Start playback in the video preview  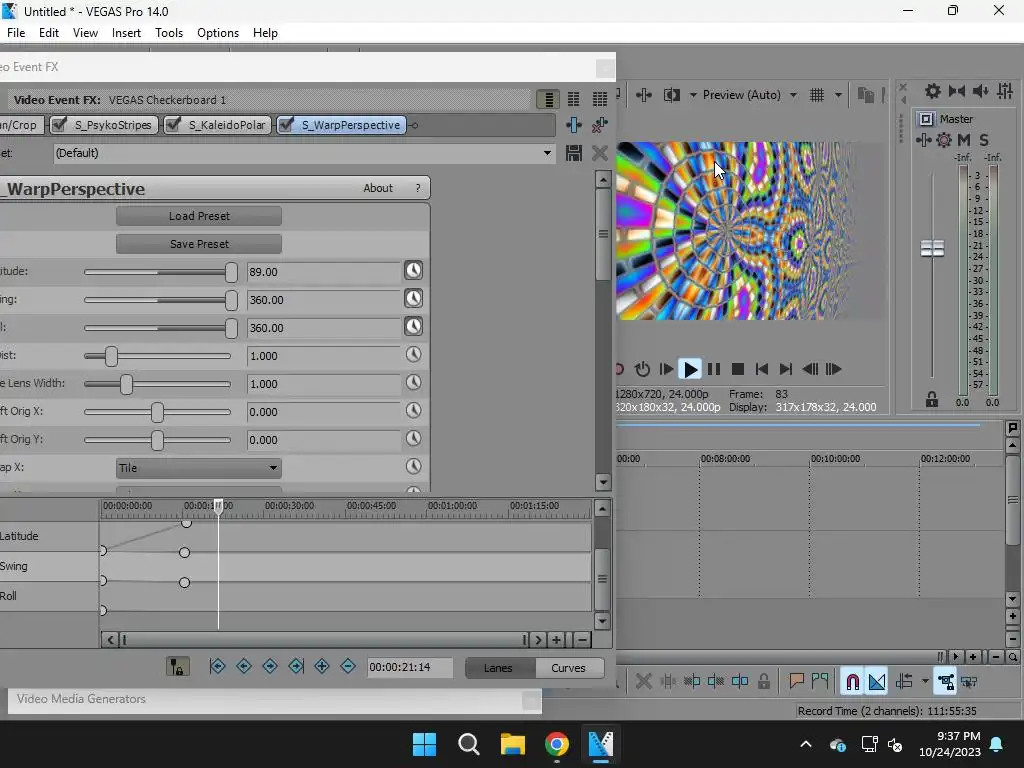tap(690, 370)
